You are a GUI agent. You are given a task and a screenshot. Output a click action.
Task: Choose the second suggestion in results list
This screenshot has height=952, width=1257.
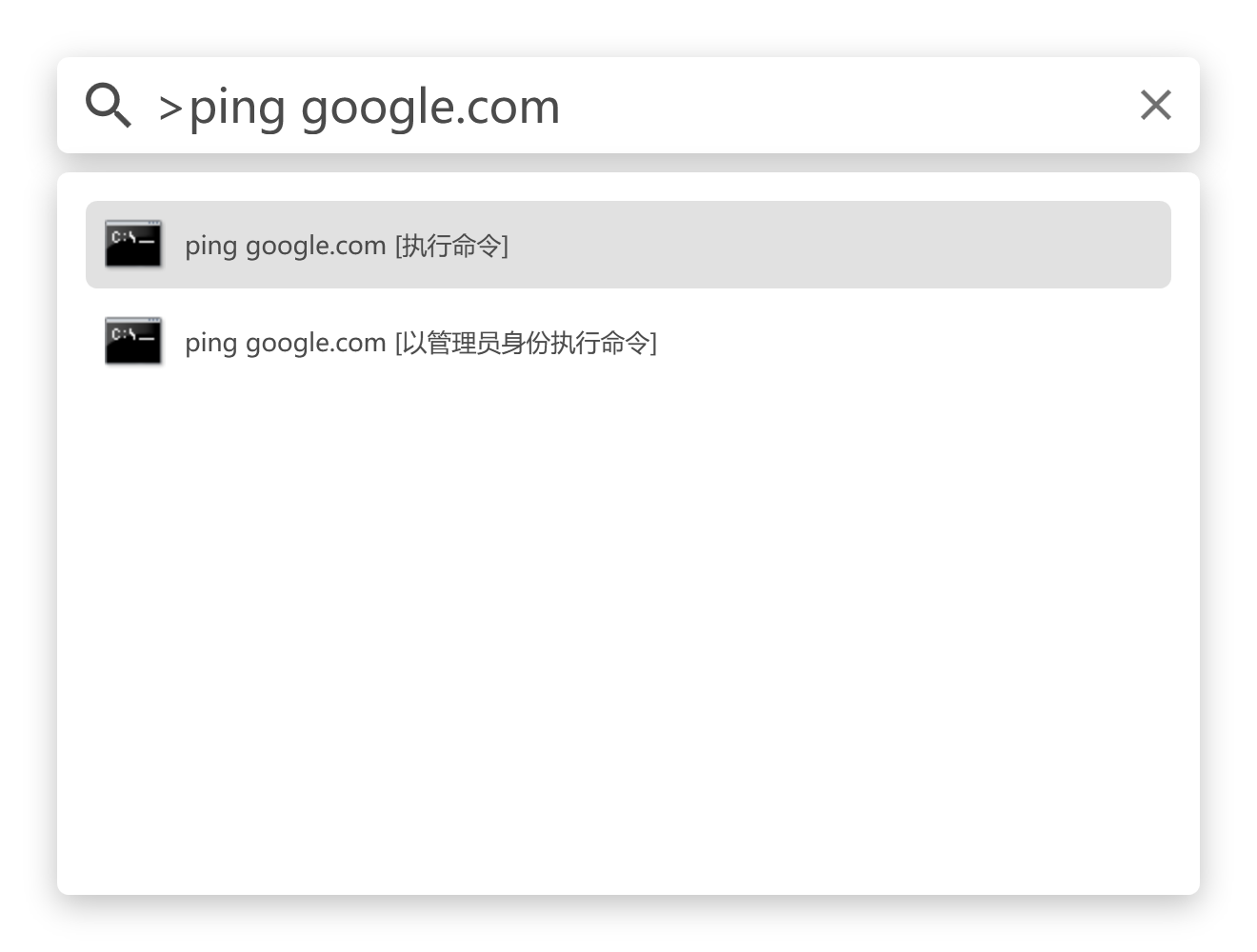tap(628, 342)
